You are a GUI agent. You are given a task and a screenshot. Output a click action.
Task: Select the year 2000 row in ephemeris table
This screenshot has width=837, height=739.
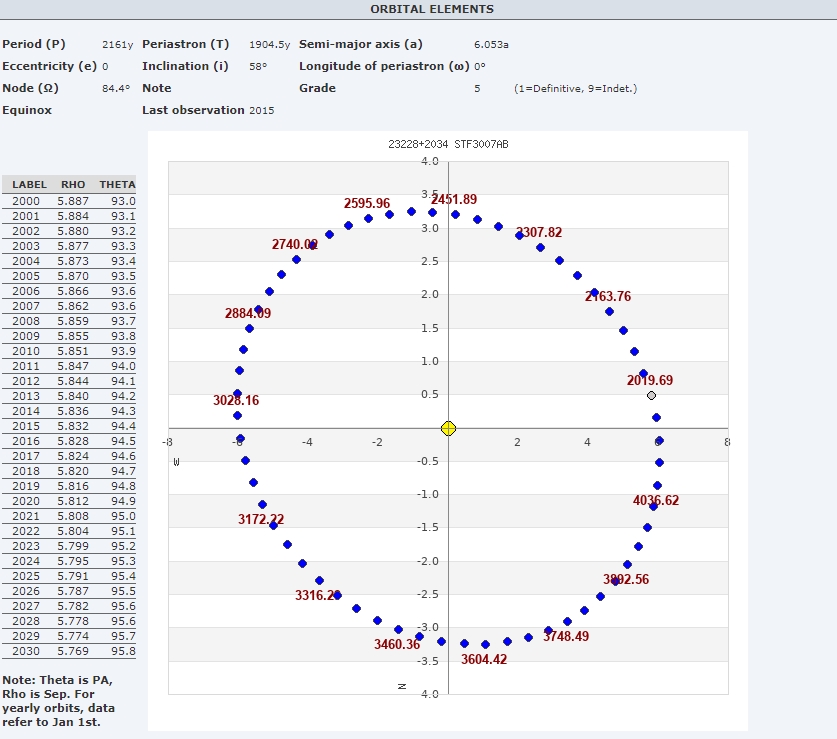[x=70, y=201]
